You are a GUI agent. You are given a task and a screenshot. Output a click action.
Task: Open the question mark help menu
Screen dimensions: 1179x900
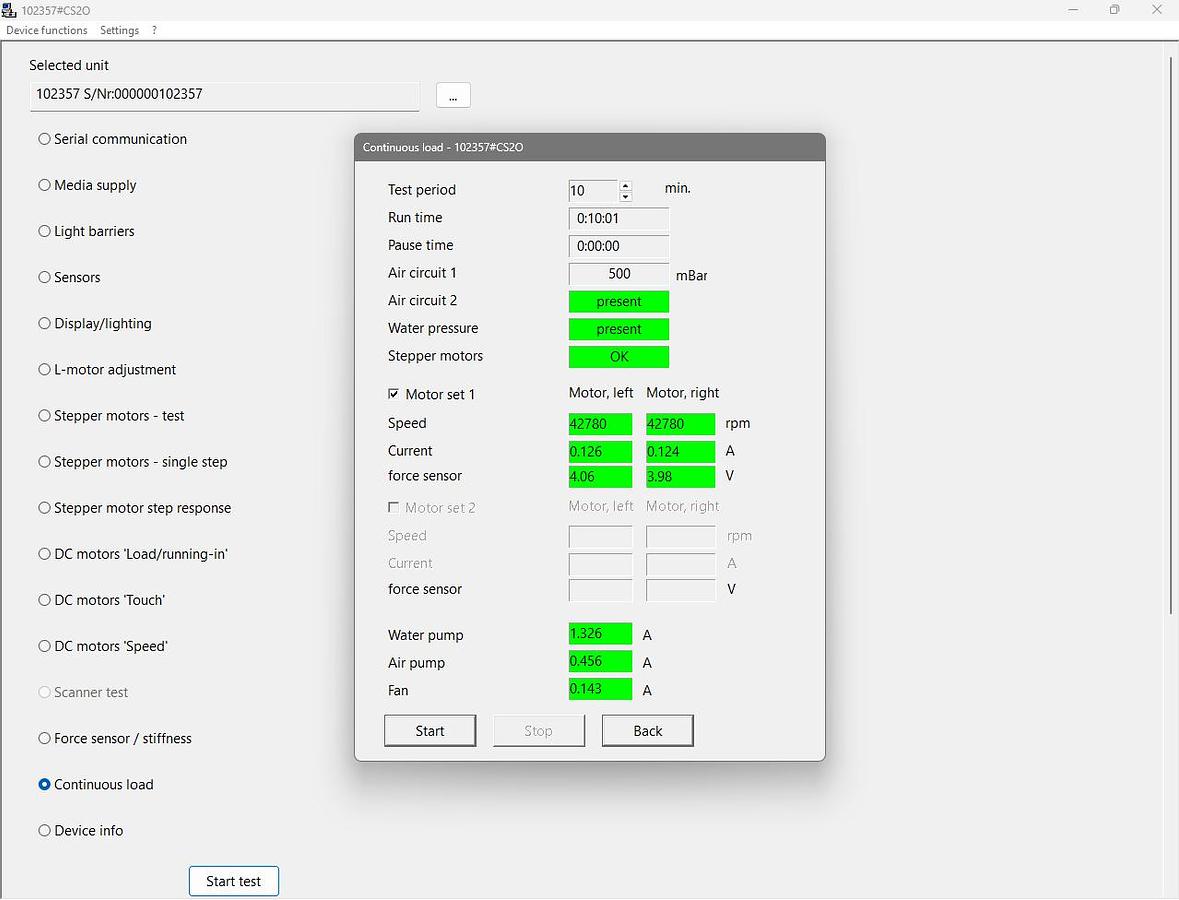click(x=154, y=30)
